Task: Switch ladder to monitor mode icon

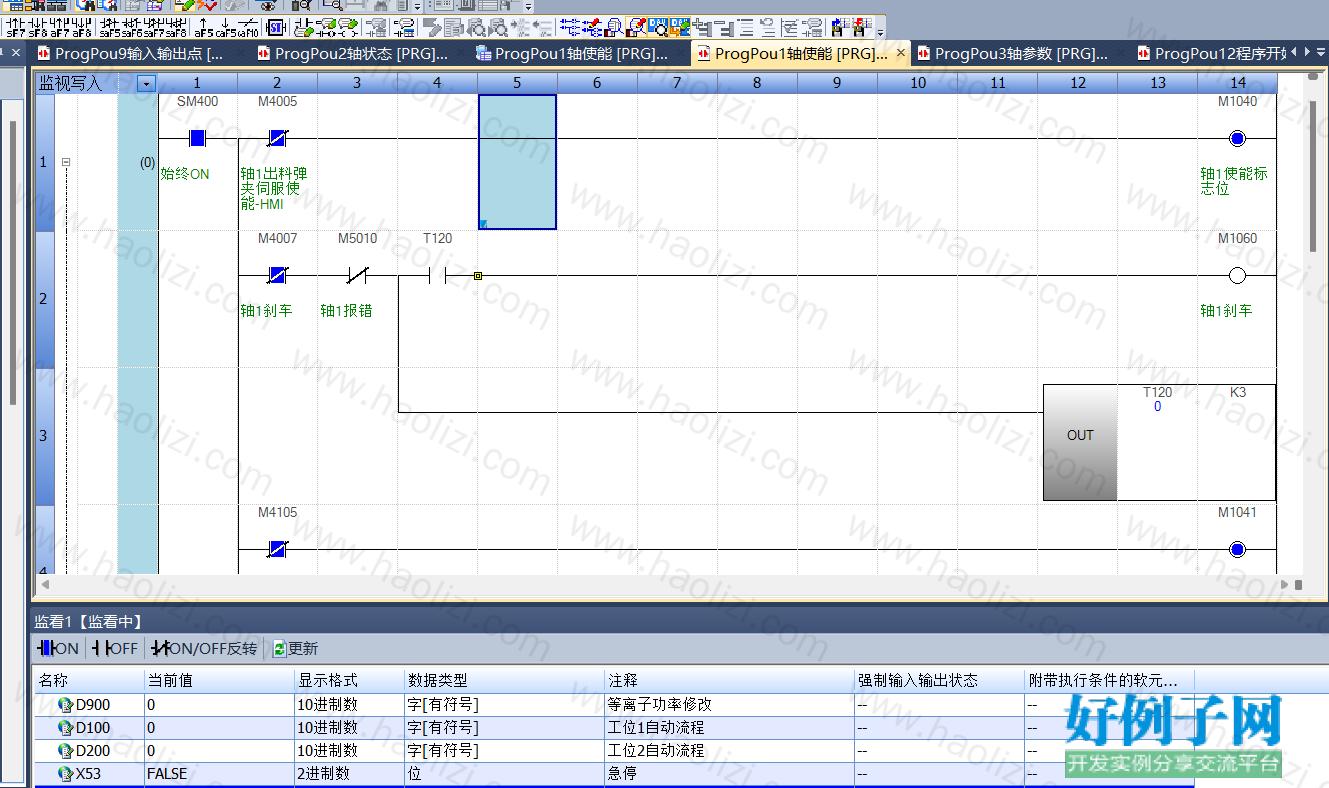Action: pos(614,26)
